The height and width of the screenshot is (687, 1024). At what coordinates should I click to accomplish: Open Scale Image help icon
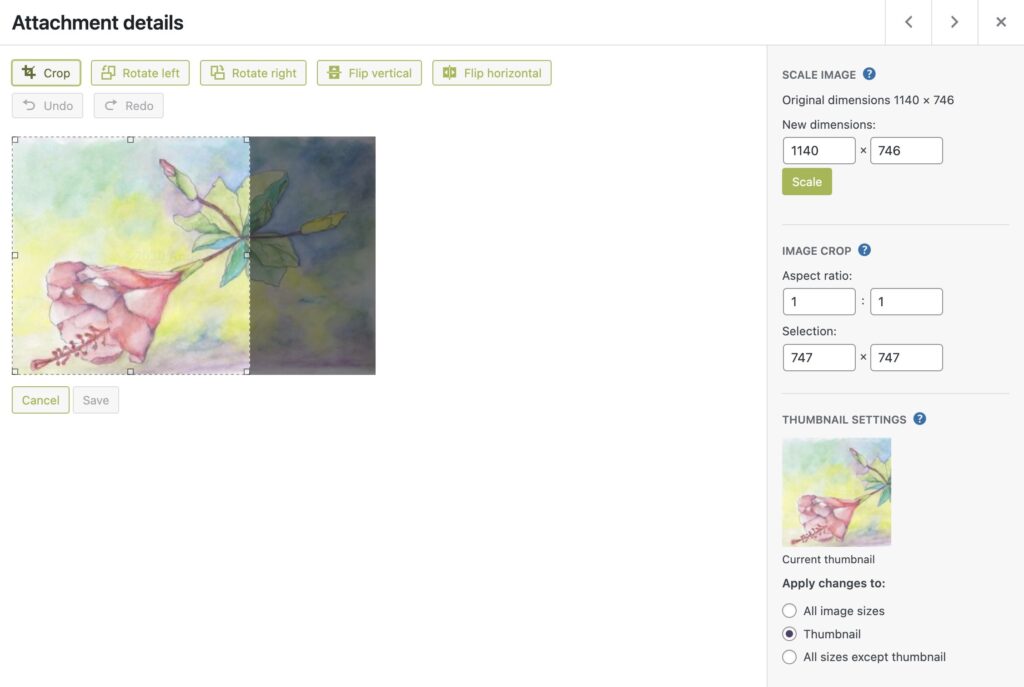[x=869, y=74]
